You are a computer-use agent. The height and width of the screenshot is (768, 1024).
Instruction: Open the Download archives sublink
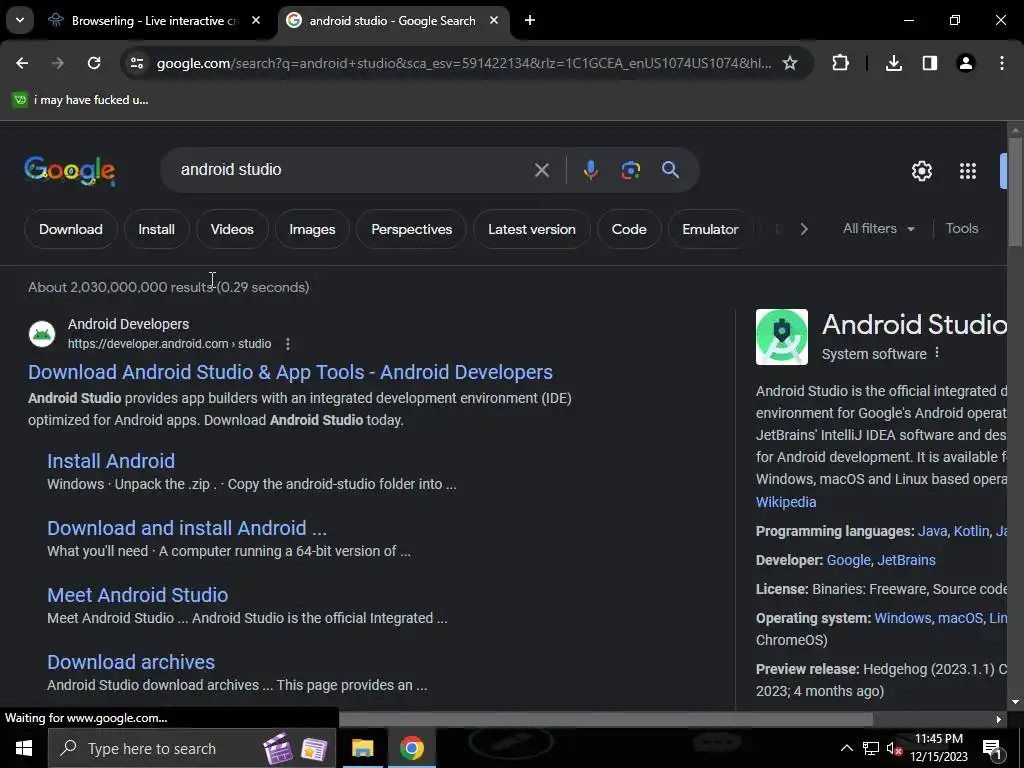[x=131, y=662]
